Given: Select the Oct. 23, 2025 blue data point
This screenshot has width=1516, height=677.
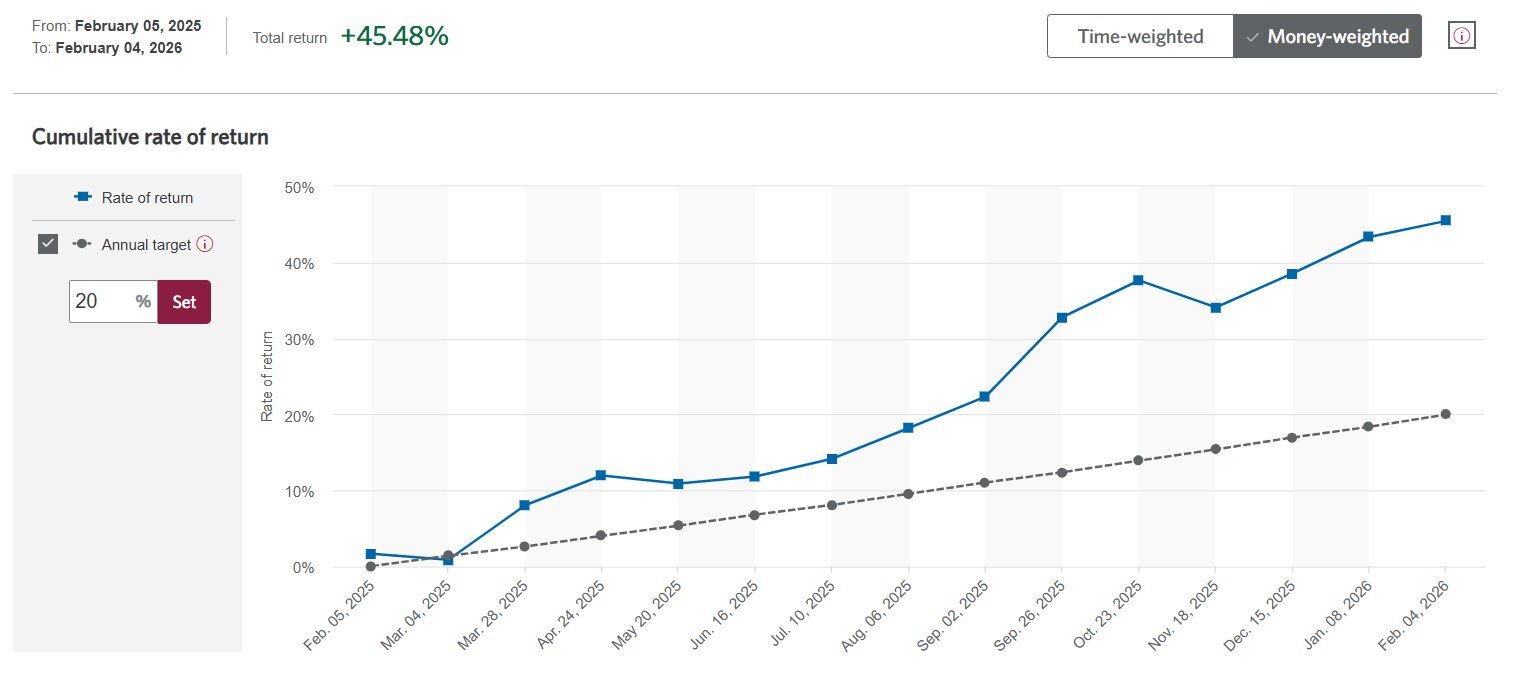Looking at the screenshot, I should (x=1138, y=280).
